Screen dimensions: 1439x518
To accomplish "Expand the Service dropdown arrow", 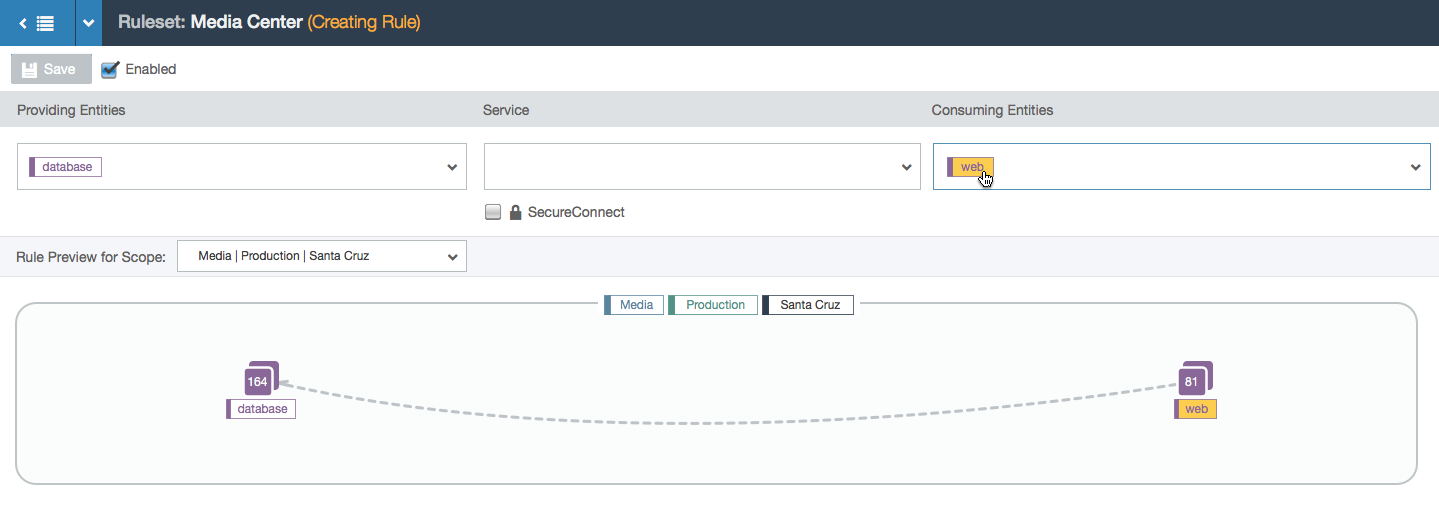I will pos(906,167).
